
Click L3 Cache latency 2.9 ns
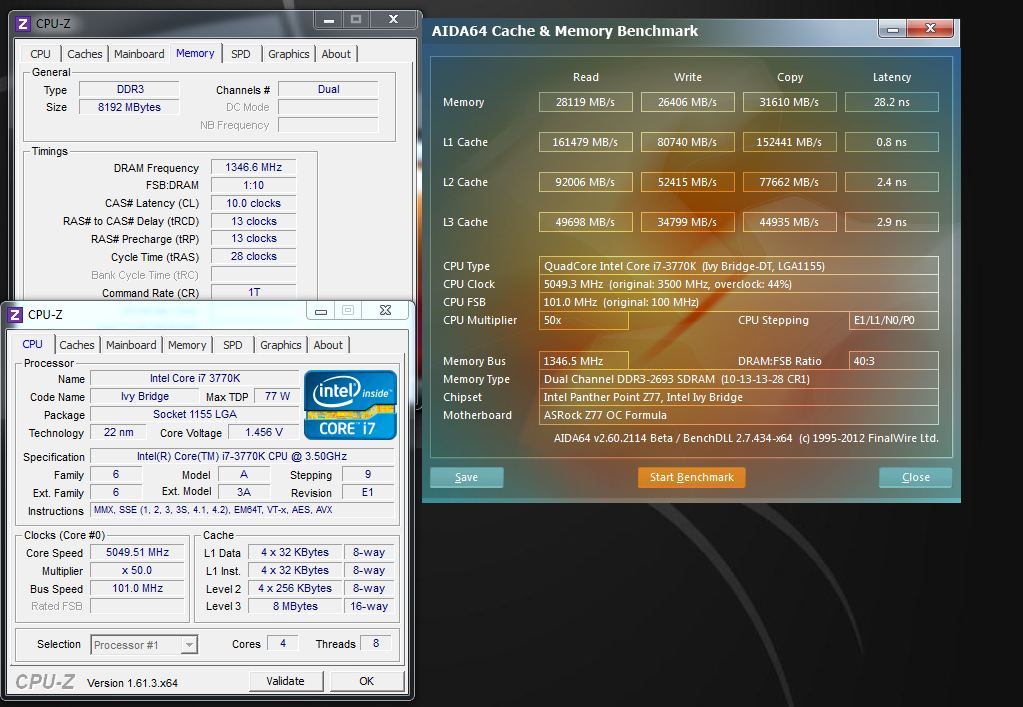coord(892,222)
